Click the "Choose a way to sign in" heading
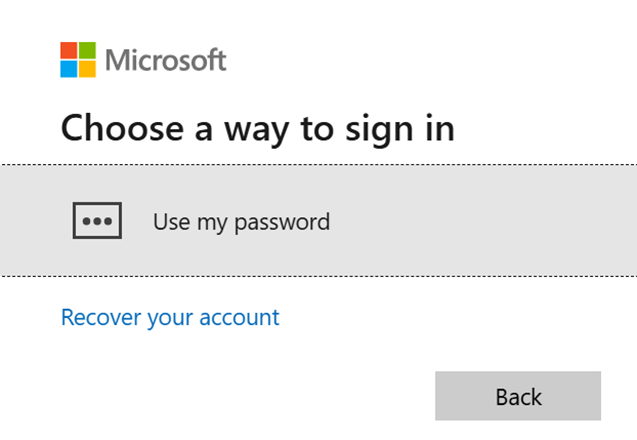Viewport: 637px width, 440px height. pos(258,129)
